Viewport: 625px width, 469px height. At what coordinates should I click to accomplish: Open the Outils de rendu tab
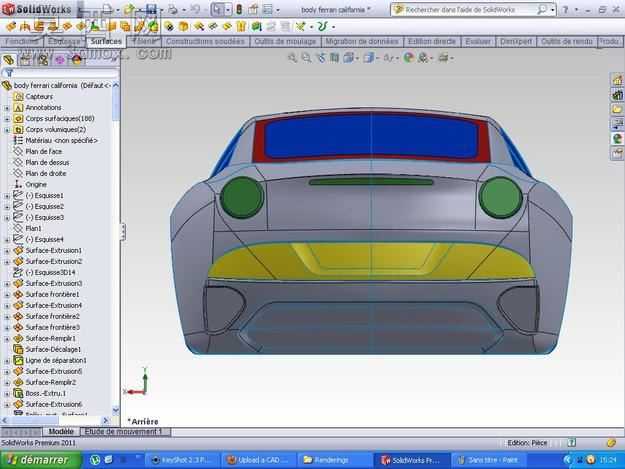point(566,41)
